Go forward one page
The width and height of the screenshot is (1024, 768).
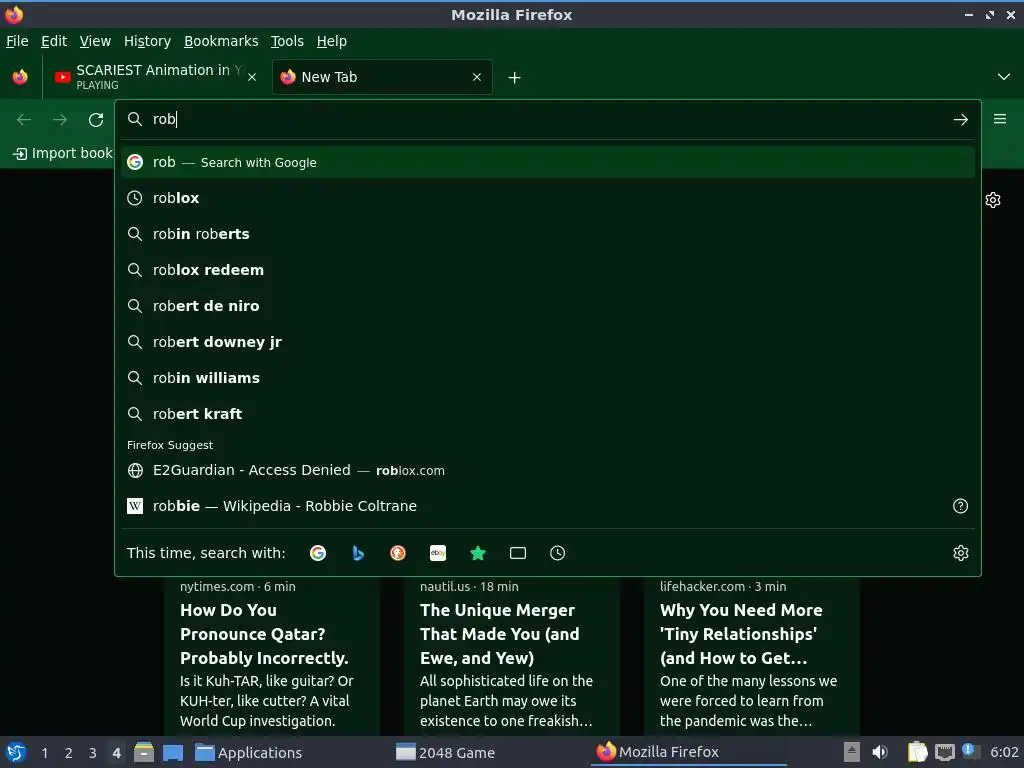click(60, 120)
